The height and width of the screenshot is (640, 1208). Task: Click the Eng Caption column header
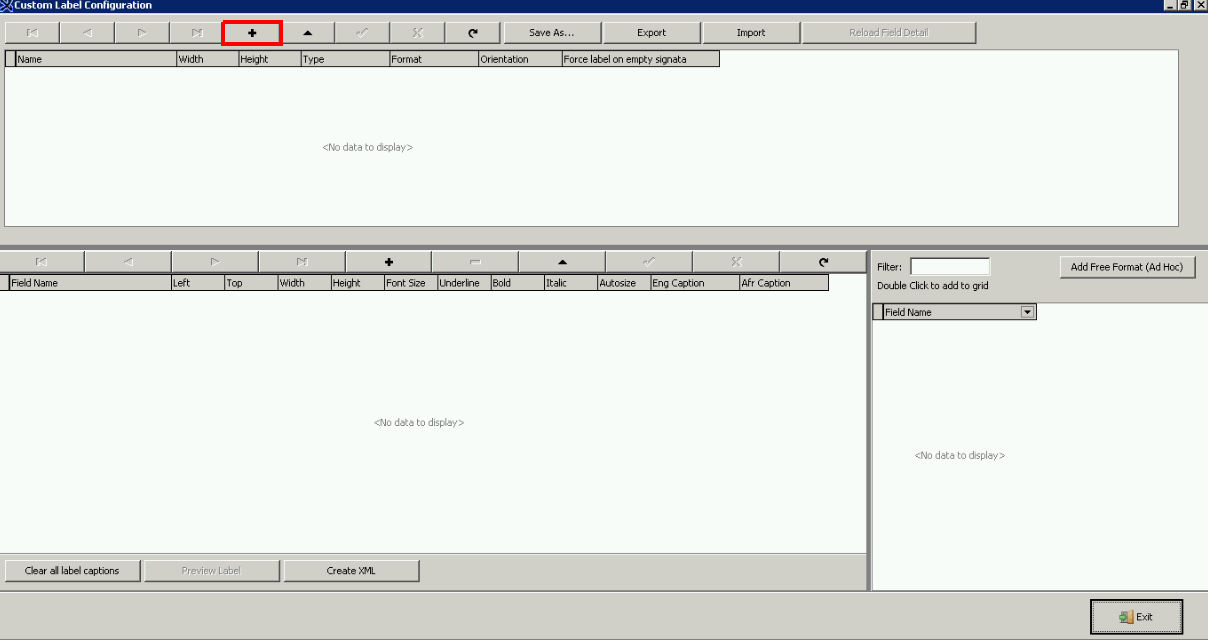(x=695, y=283)
